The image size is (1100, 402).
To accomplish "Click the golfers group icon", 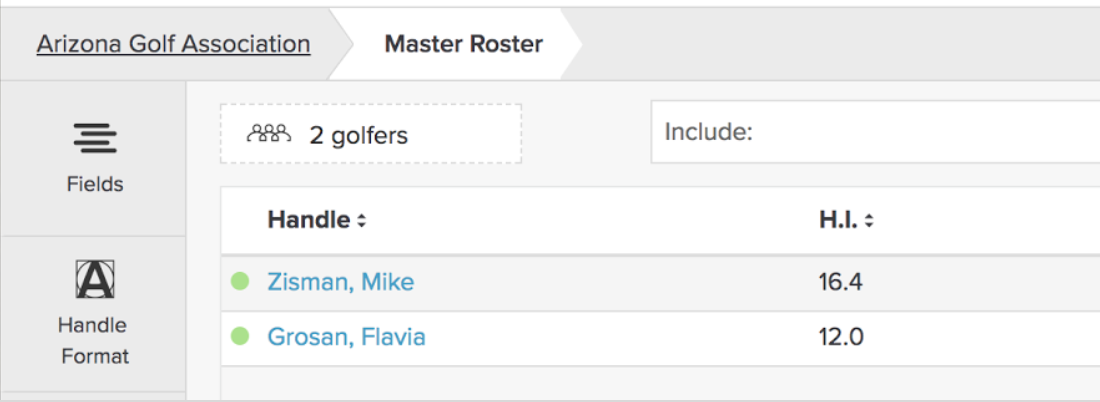I will click(268, 133).
